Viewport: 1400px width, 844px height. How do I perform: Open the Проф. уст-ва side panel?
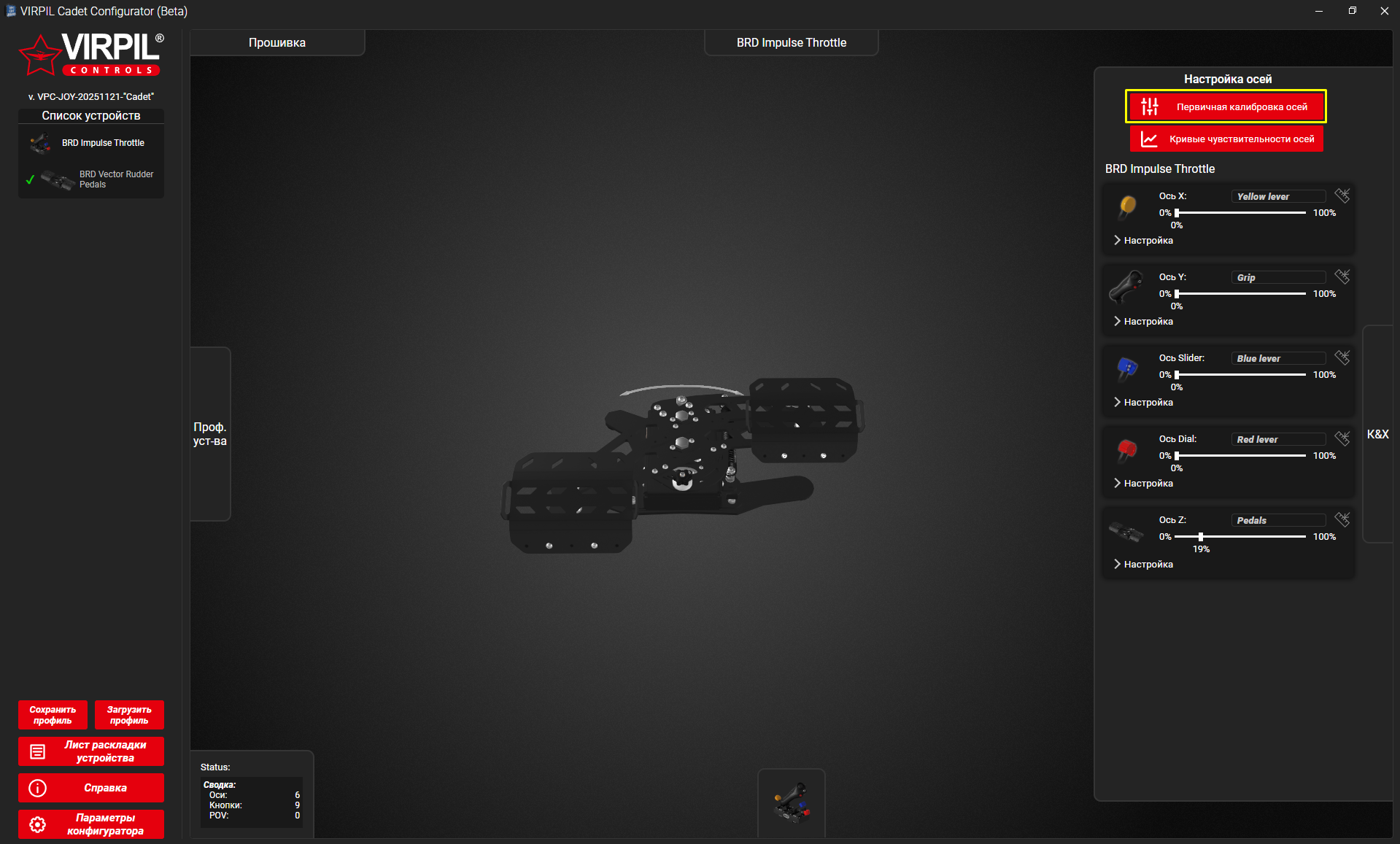(x=210, y=434)
